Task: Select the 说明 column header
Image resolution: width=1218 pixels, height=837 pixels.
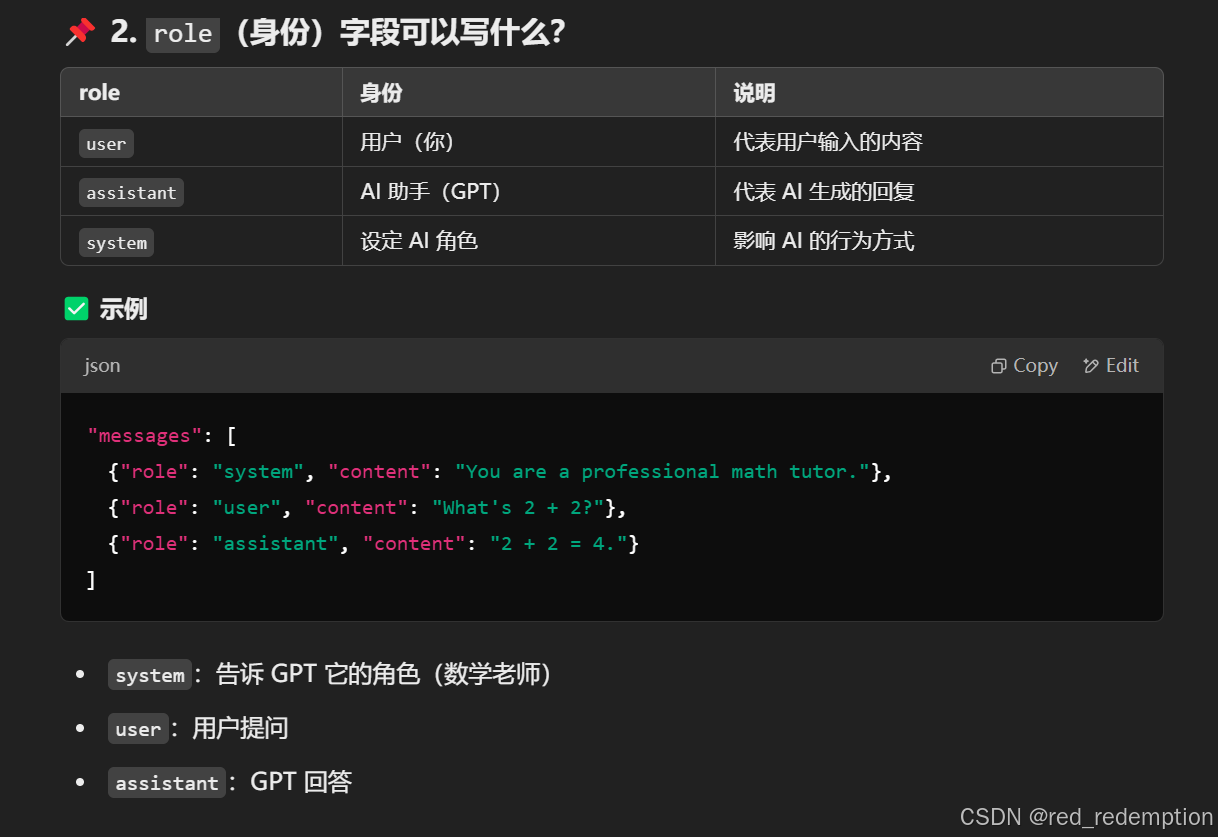Action: [754, 93]
